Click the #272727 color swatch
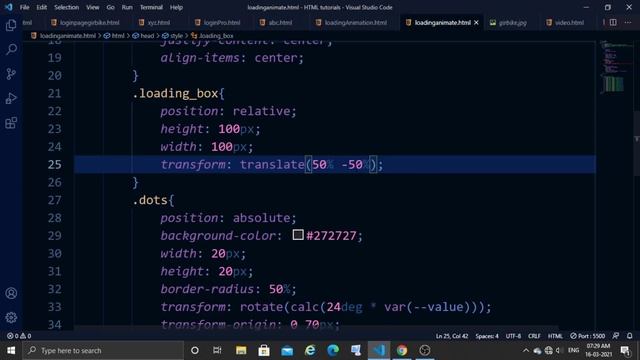Viewport: 640px width, 360px height. click(x=298, y=235)
